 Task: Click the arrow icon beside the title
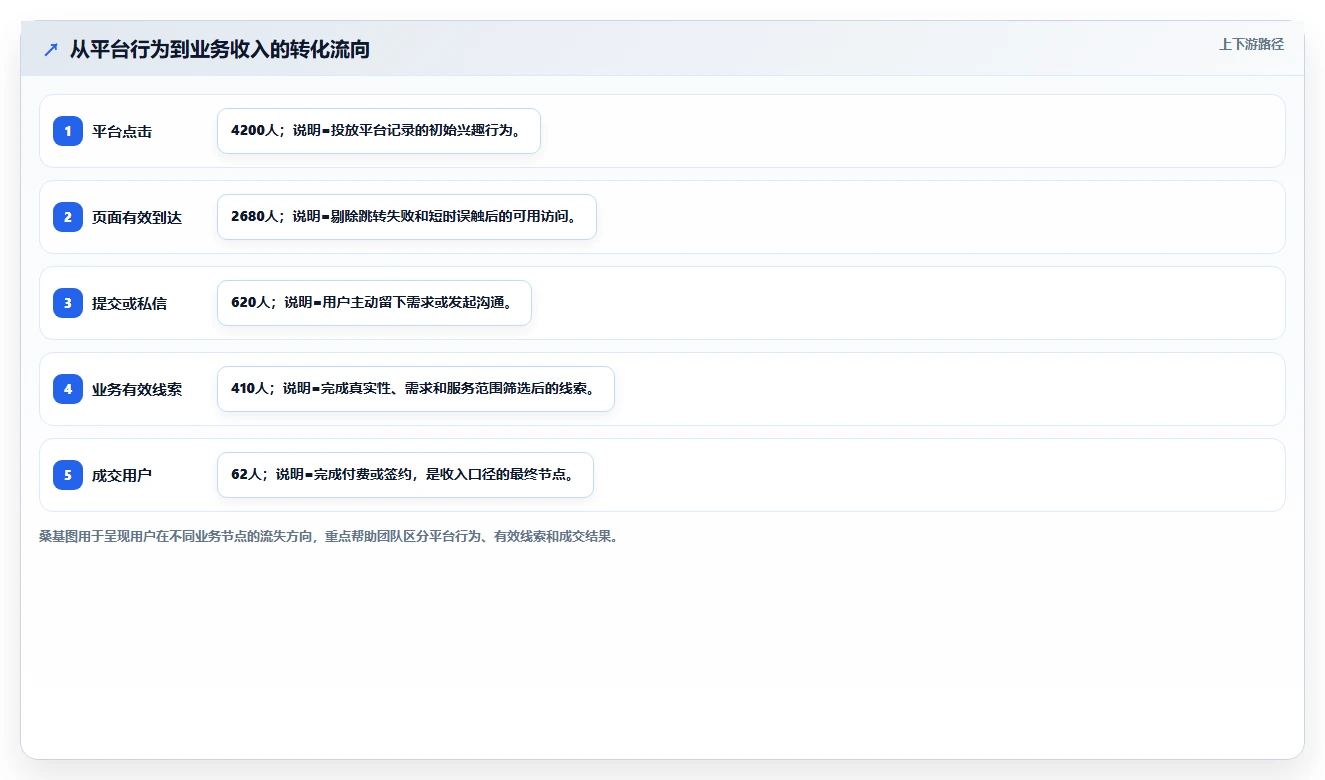point(51,49)
